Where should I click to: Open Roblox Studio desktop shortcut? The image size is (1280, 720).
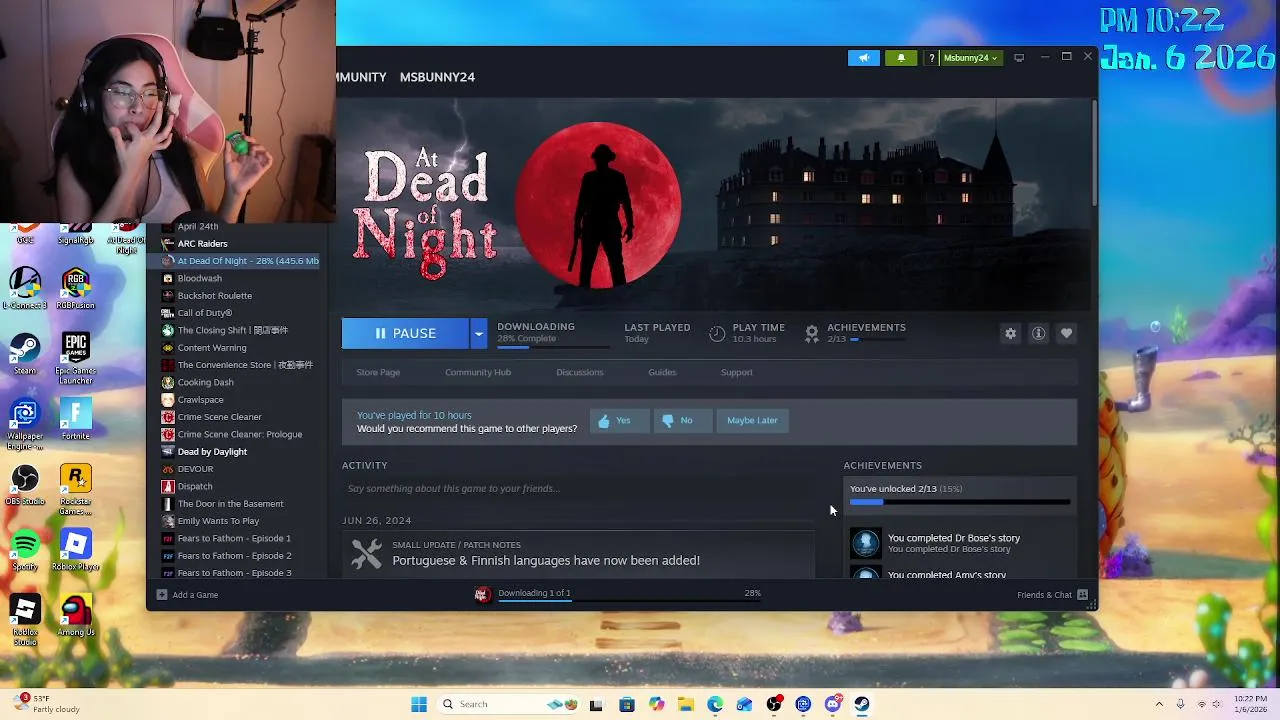coord(25,620)
